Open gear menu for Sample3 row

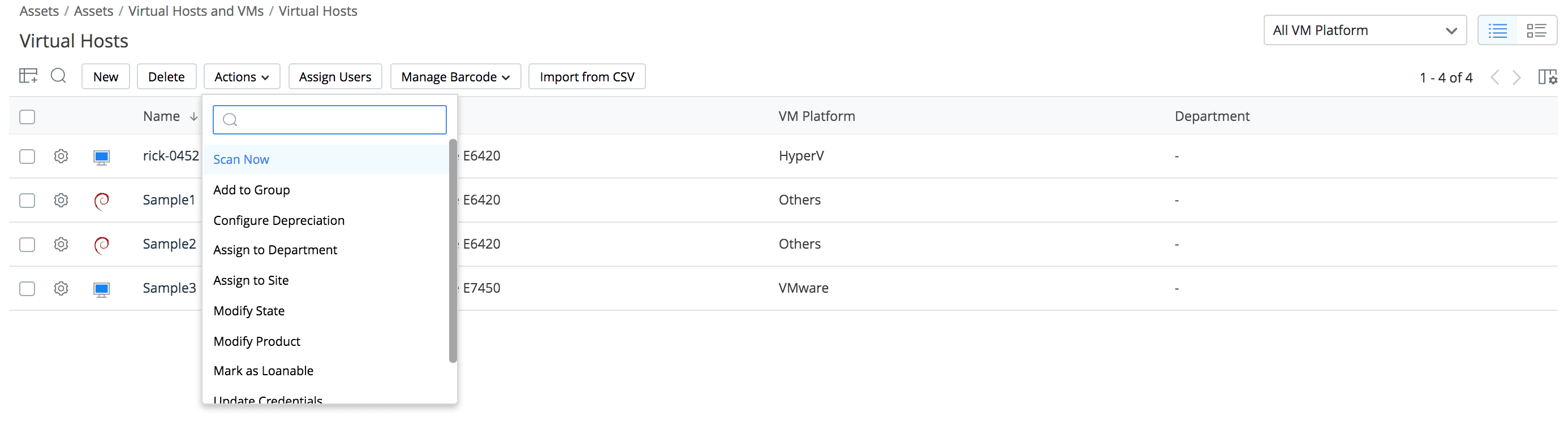point(61,288)
